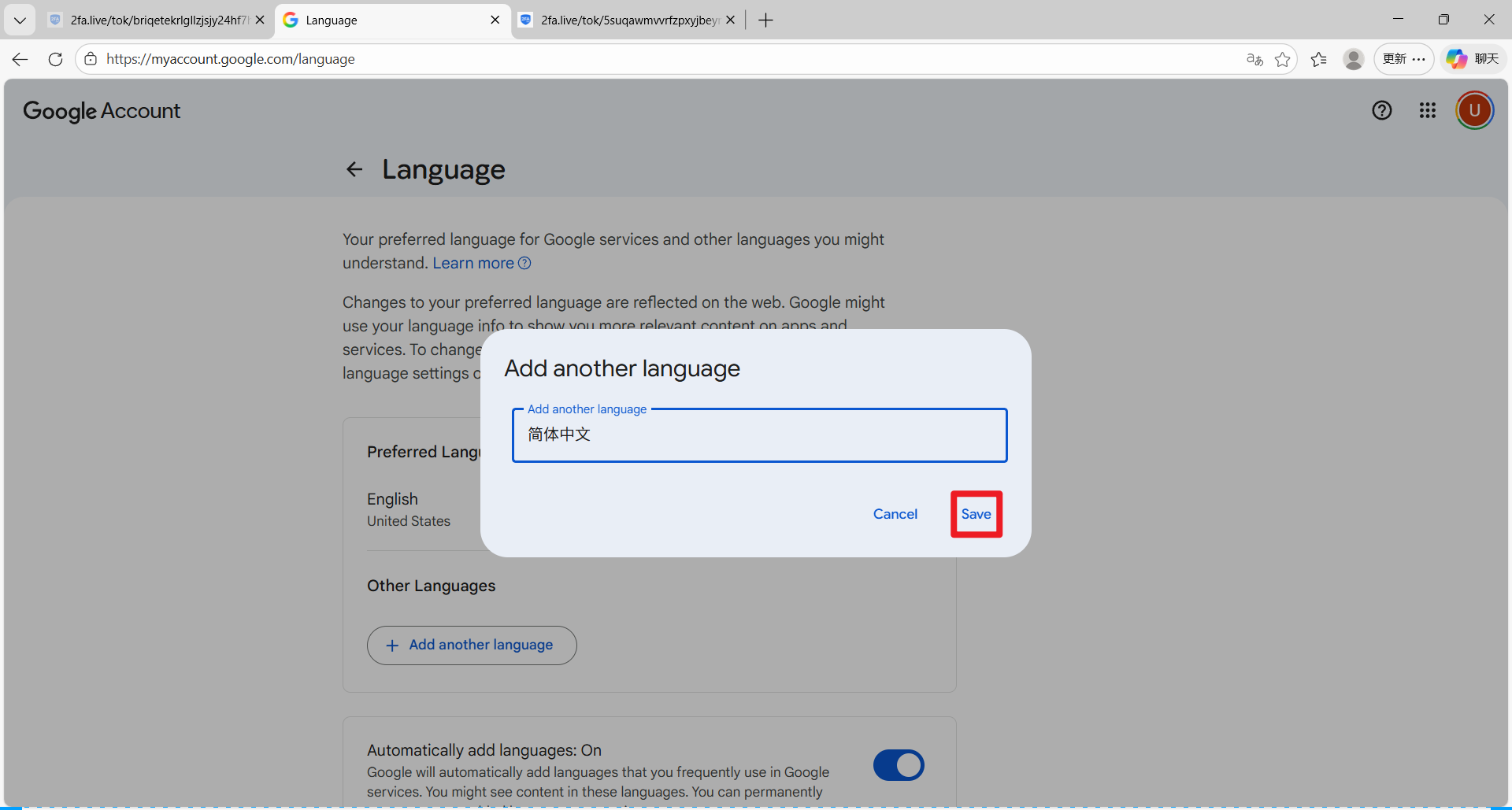Viewport: 1512px width, 810px height.
Task: Add page to favorites with star icon
Action: 1283,59
